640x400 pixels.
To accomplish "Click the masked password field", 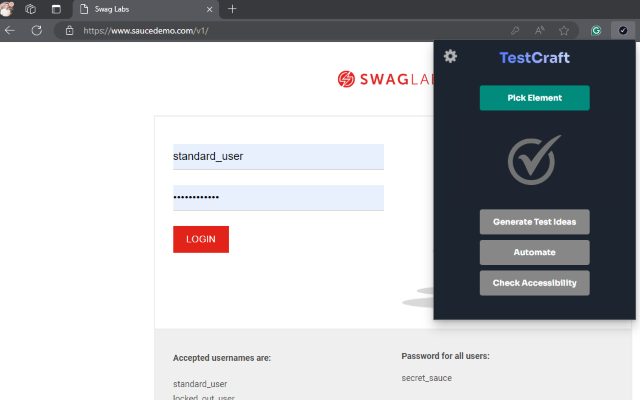I will click(x=278, y=198).
